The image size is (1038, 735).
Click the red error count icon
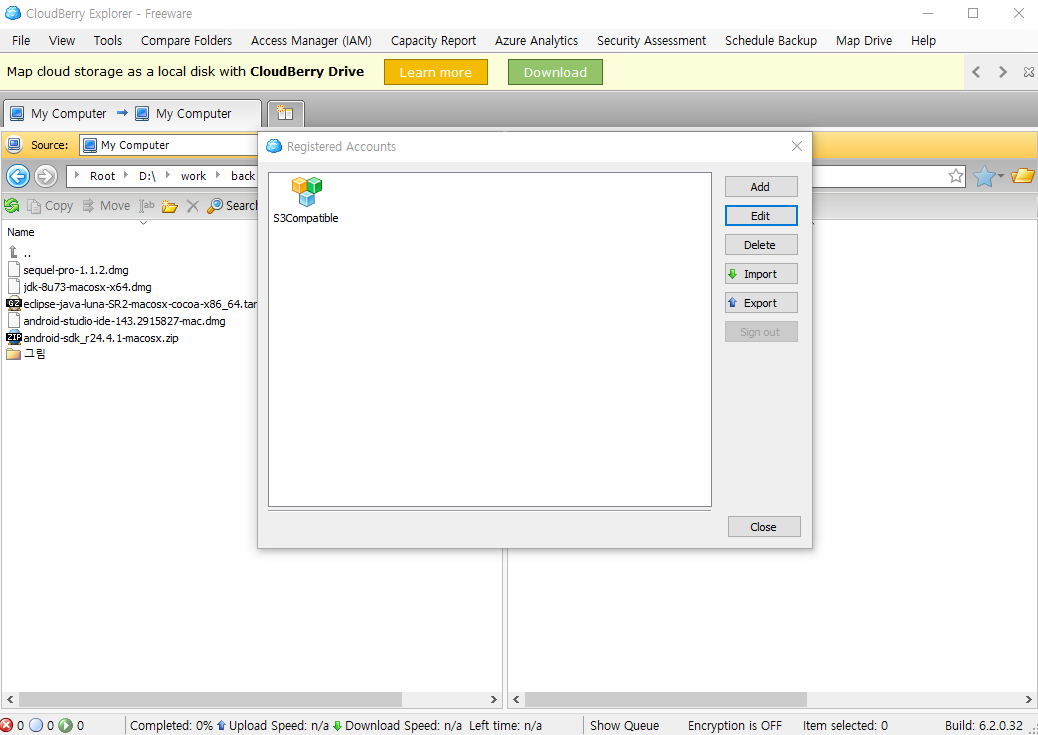[x=7, y=726]
